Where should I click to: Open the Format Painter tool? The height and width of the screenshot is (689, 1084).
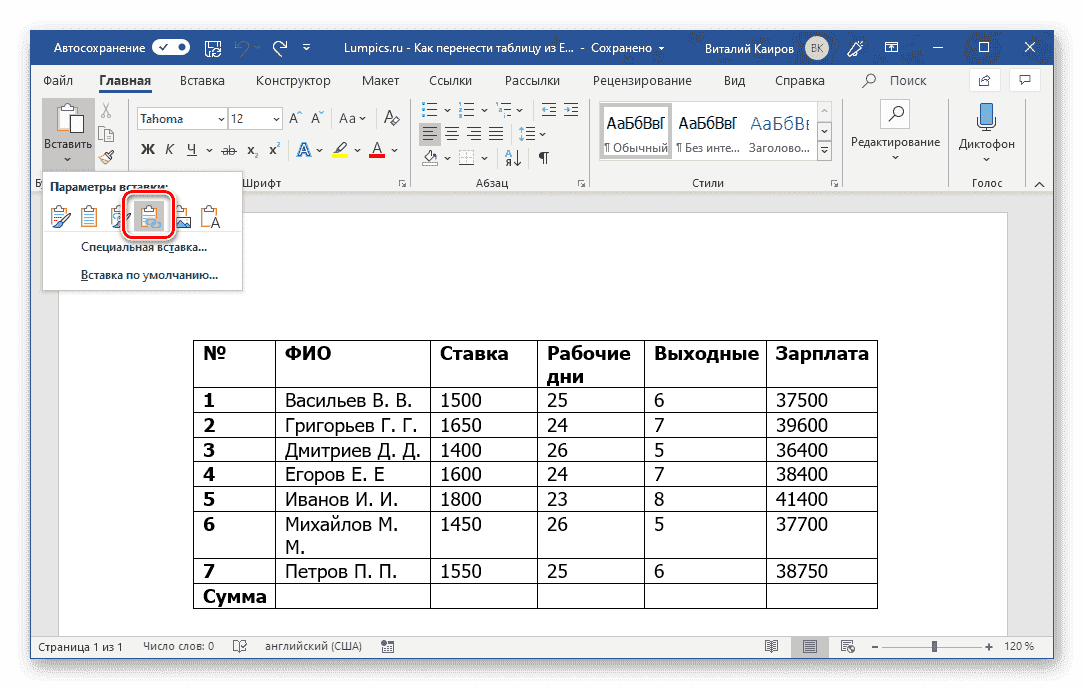click(106, 156)
